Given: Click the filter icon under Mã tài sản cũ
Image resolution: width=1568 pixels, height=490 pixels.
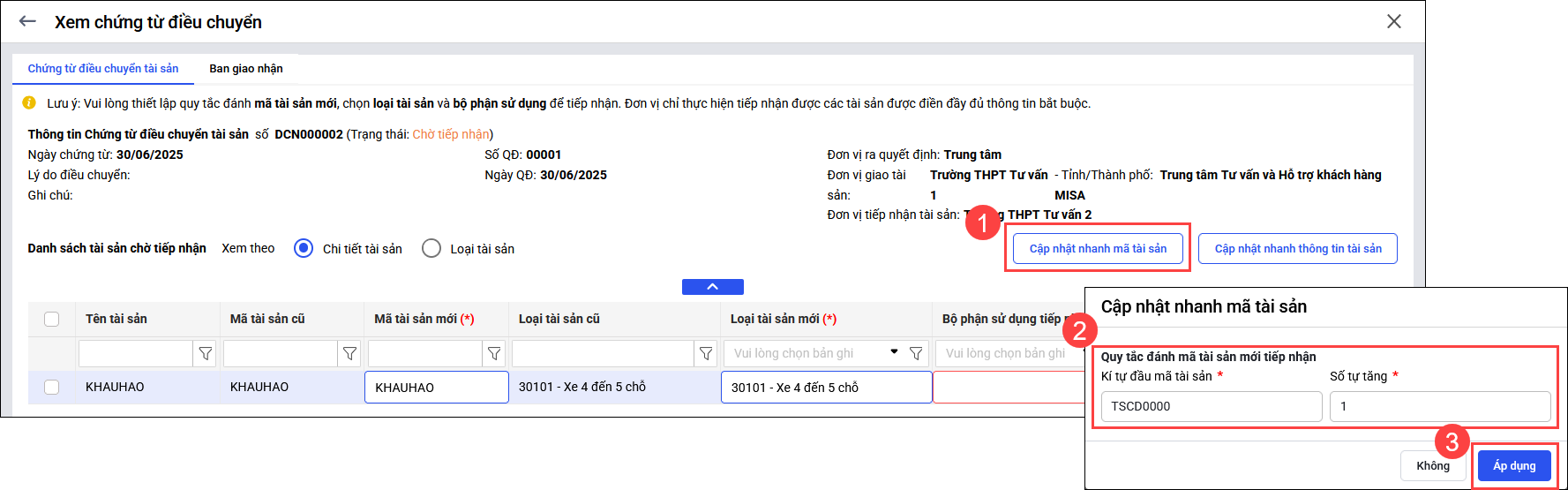Looking at the screenshot, I should (x=350, y=353).
